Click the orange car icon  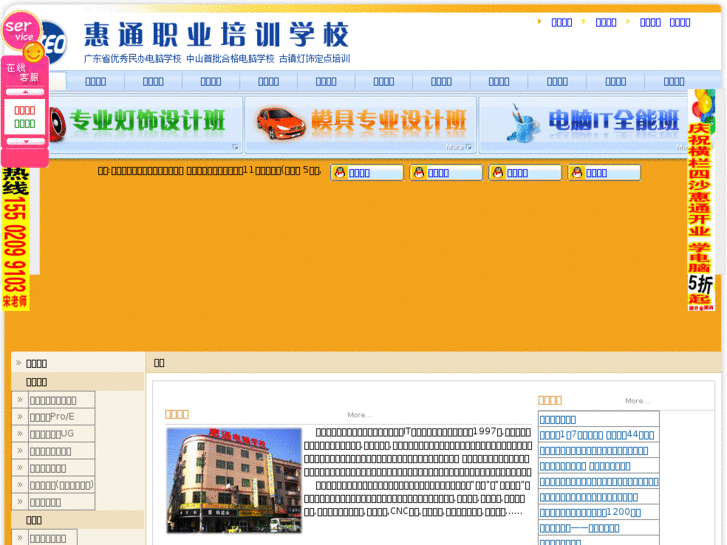pyautogui.click(x=280, y=123)
